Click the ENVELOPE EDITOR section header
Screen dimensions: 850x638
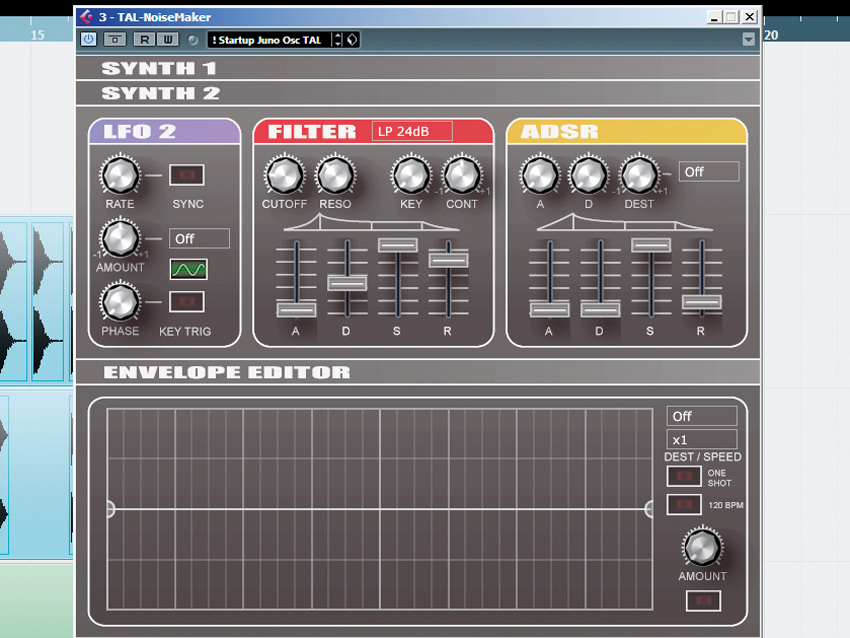(418, 372)
